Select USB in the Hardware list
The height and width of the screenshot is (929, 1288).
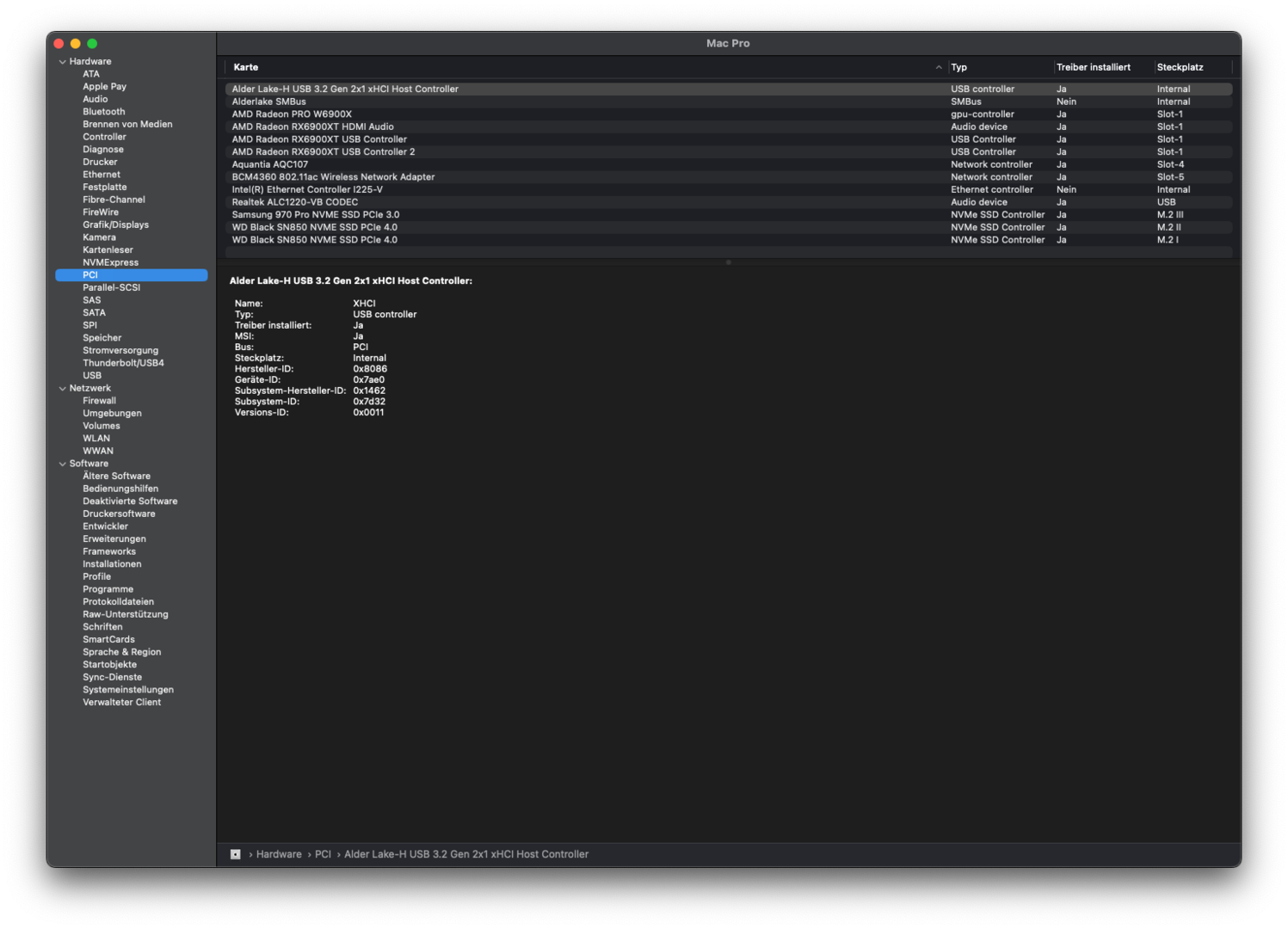[92, 376]
